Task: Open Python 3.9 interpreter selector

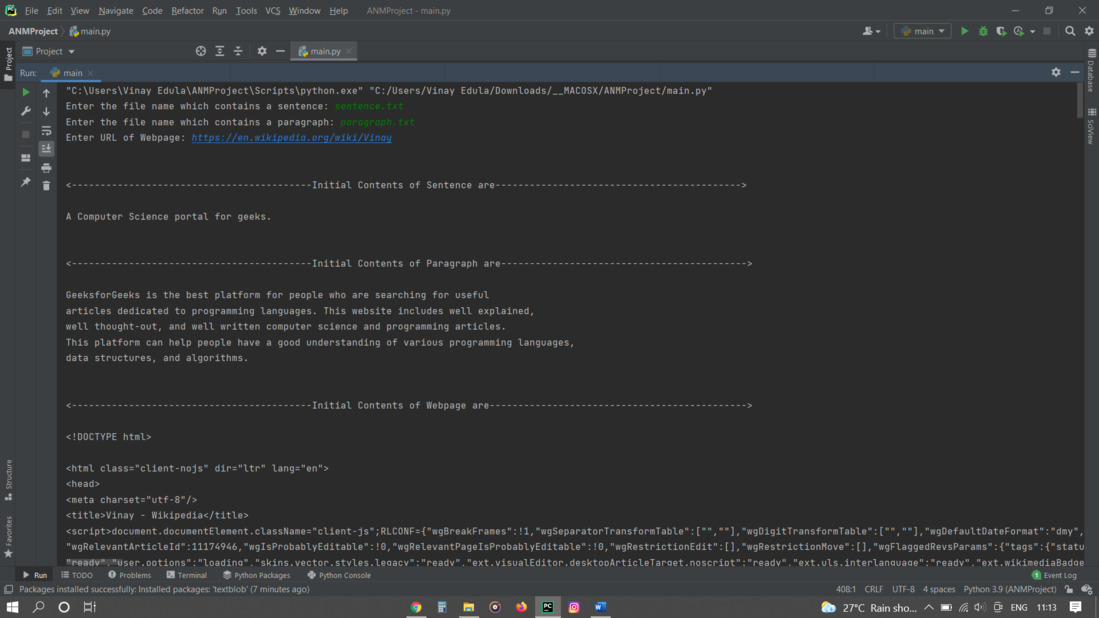Action: click(1009, 589)
